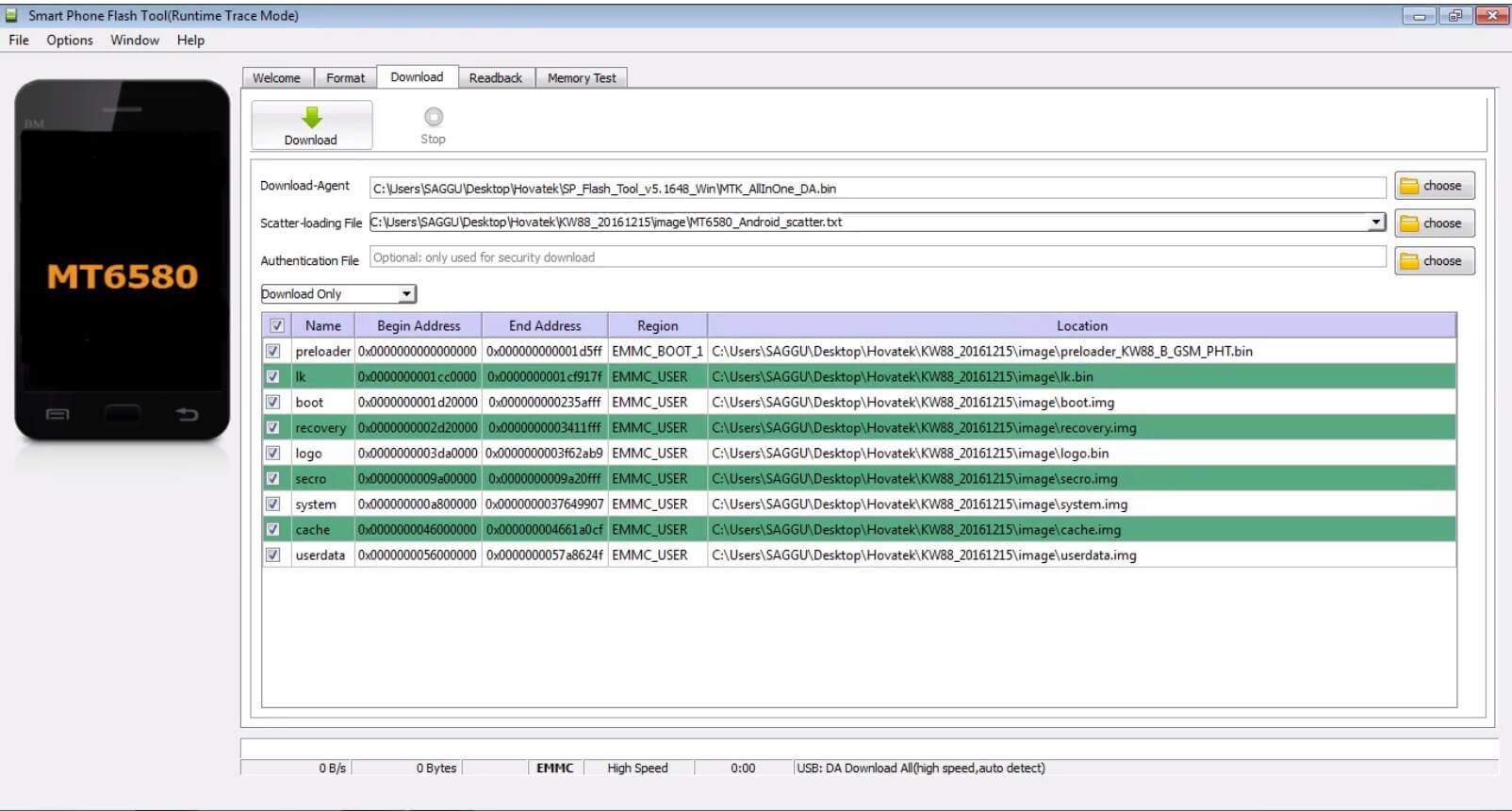Click the folder icon for Authentication File choose
The height and width of the screenshot is (811, 1512).
(x=1409, y=262)
